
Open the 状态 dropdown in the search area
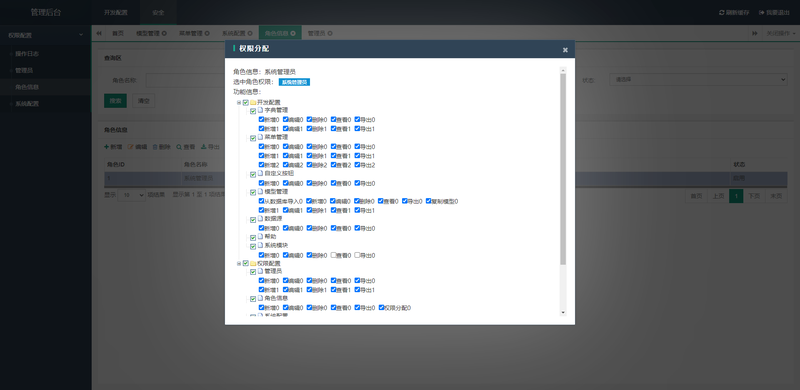coord(698,80)
